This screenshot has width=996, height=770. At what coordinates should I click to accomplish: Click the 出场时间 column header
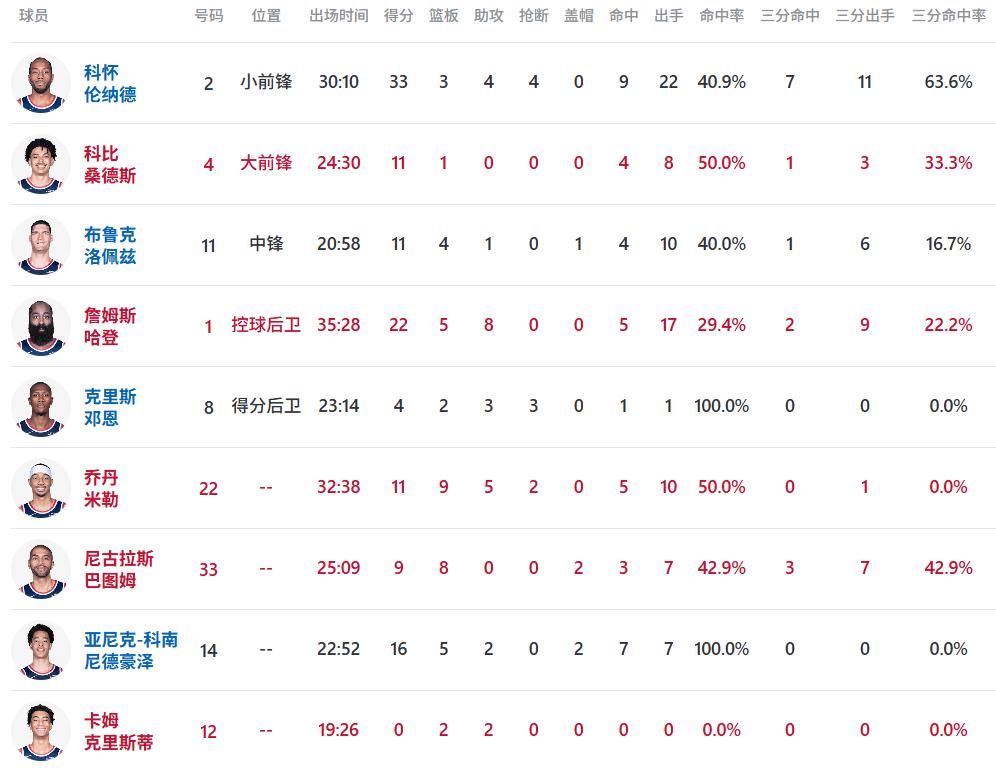pos(339,16)
